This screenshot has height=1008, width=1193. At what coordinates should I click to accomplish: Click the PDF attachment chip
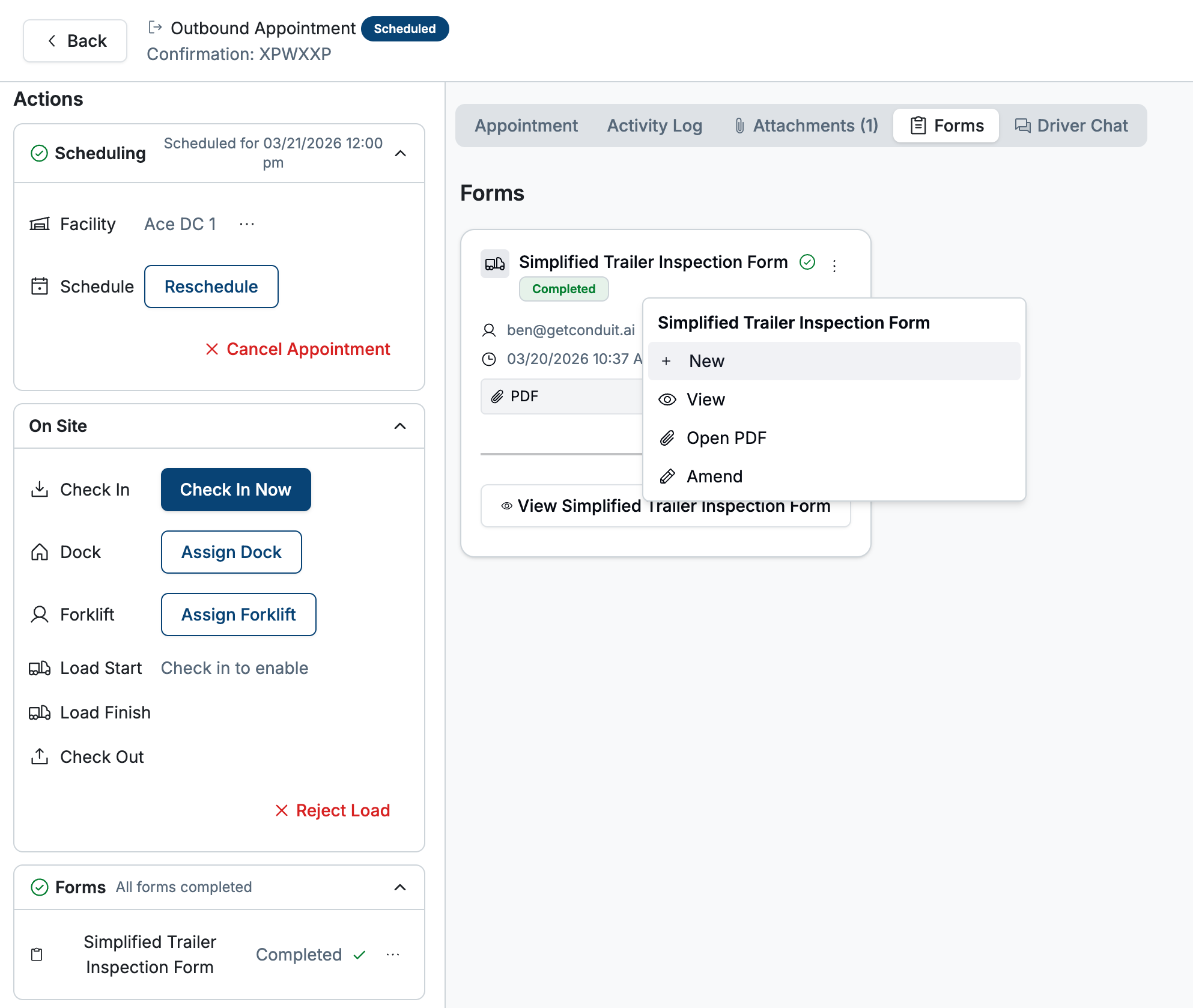pos(562,396)
